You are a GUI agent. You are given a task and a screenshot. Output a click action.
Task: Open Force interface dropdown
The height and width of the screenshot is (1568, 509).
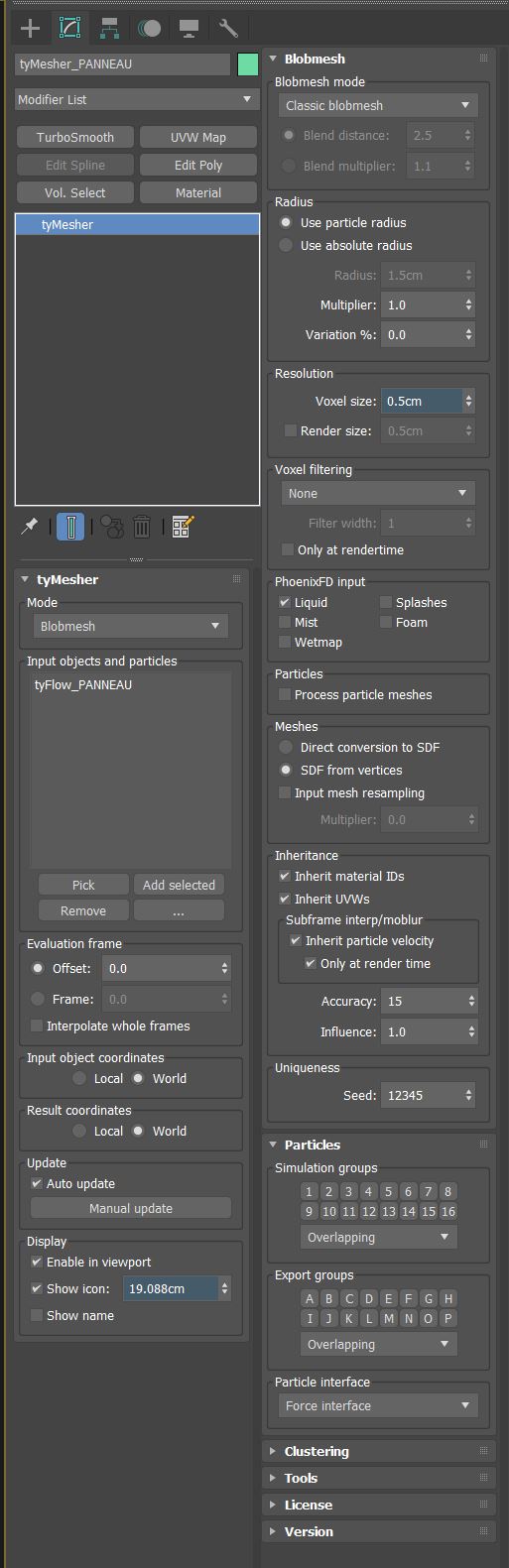pos(377,1405)
